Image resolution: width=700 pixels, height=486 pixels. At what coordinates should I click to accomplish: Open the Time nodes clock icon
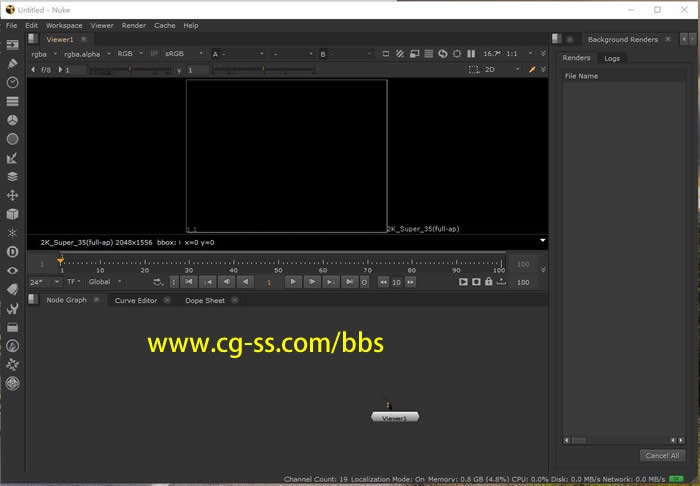click(x=13, y=82)
